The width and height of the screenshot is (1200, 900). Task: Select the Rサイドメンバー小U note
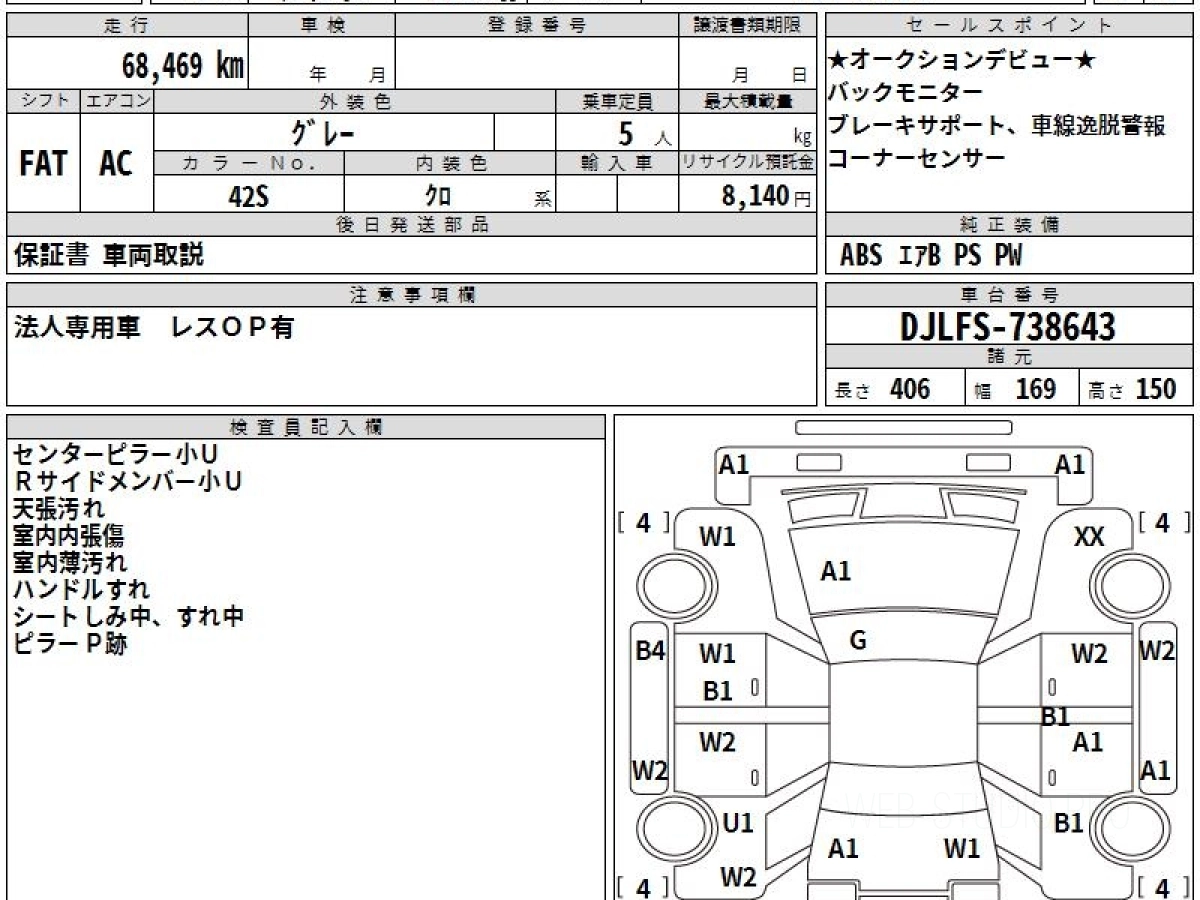[128, 482]
